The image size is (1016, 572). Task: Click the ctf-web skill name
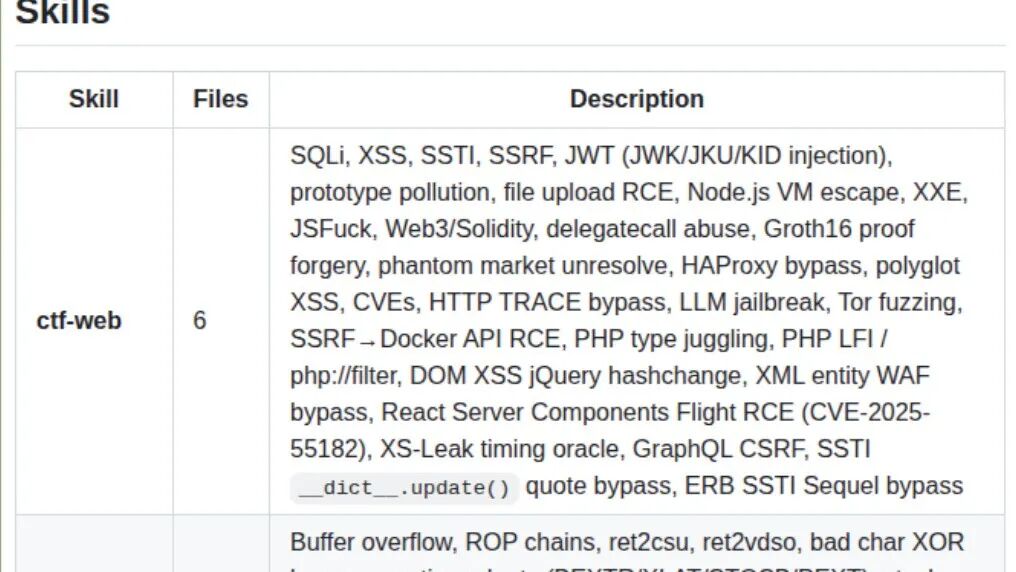click(79, 321)
